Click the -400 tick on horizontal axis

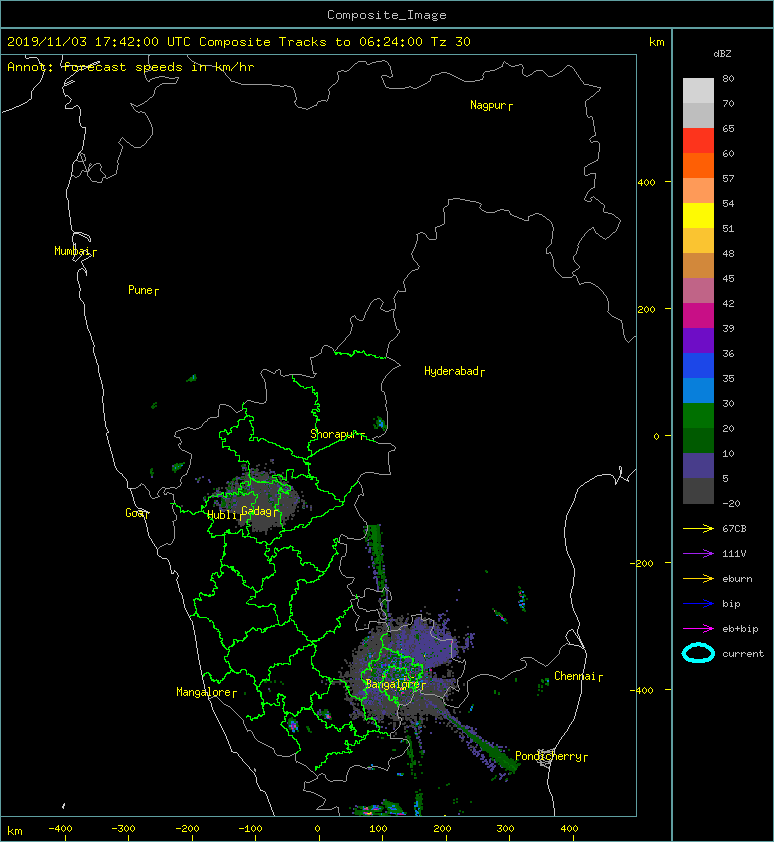[x=60, y=829]
